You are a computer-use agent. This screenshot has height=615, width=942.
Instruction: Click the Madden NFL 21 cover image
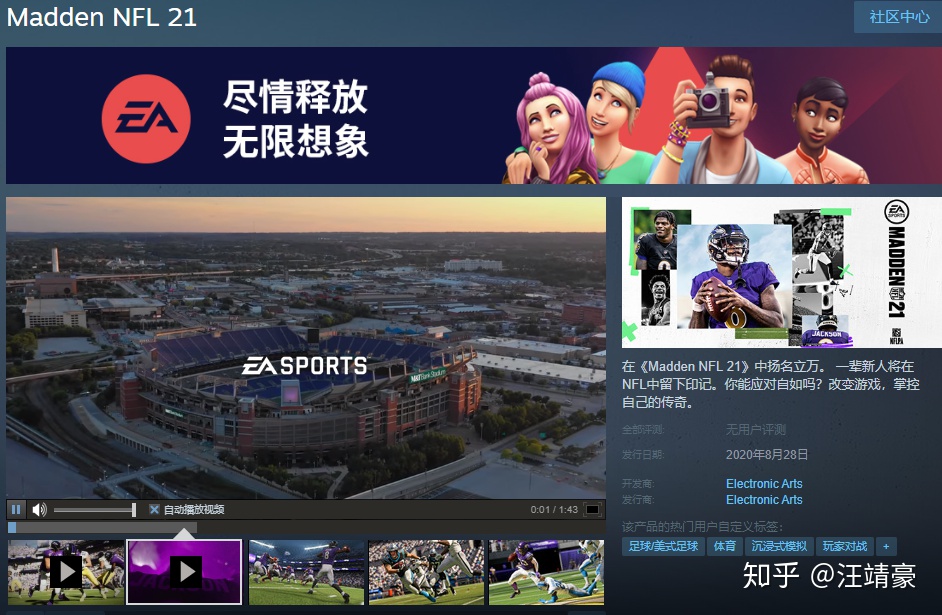[782, 272]
